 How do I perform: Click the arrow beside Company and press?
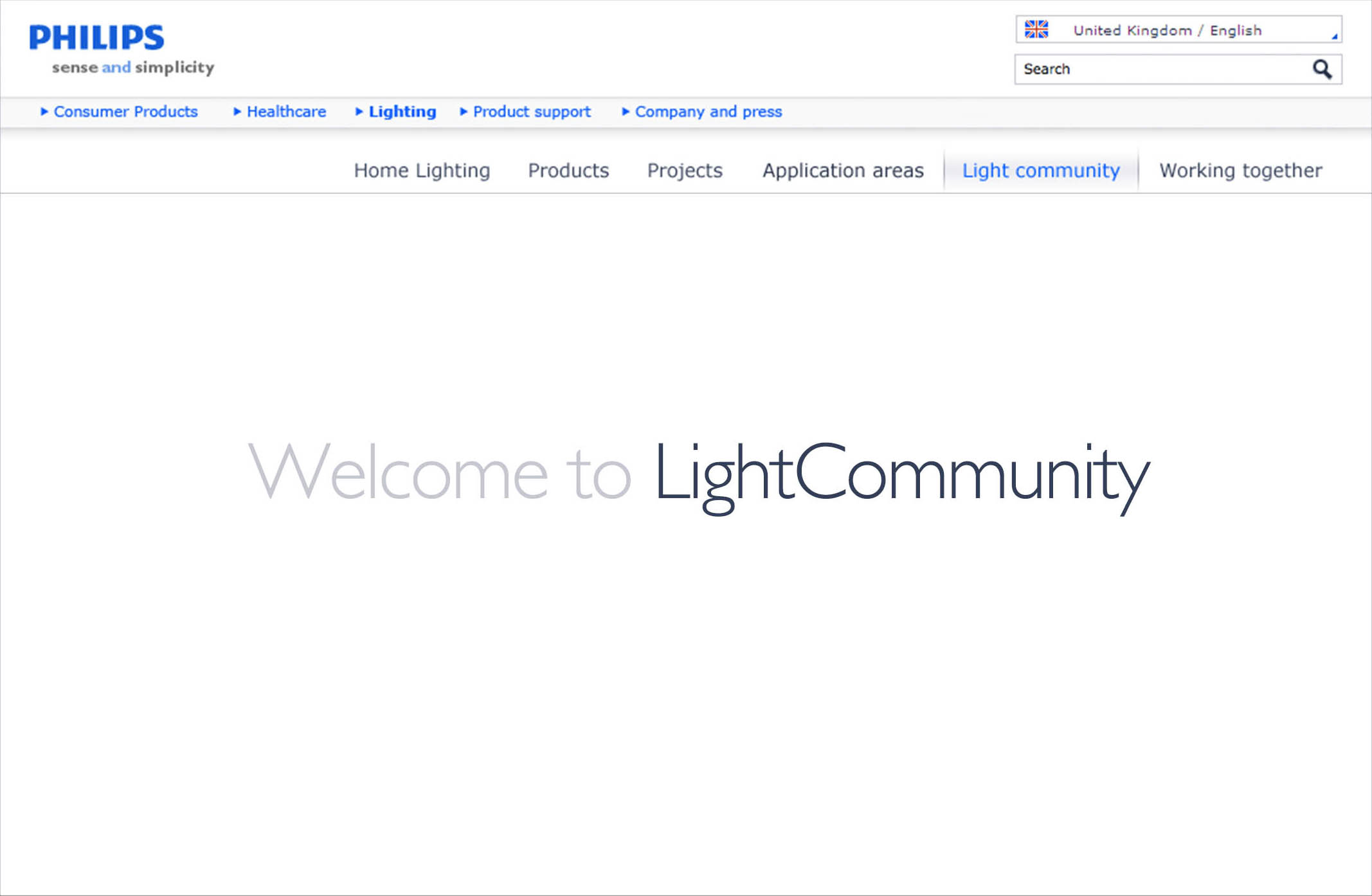(625, 111)
